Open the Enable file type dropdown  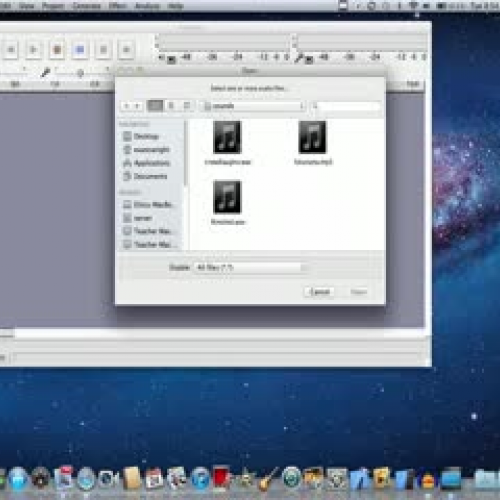tap(251, 267)
